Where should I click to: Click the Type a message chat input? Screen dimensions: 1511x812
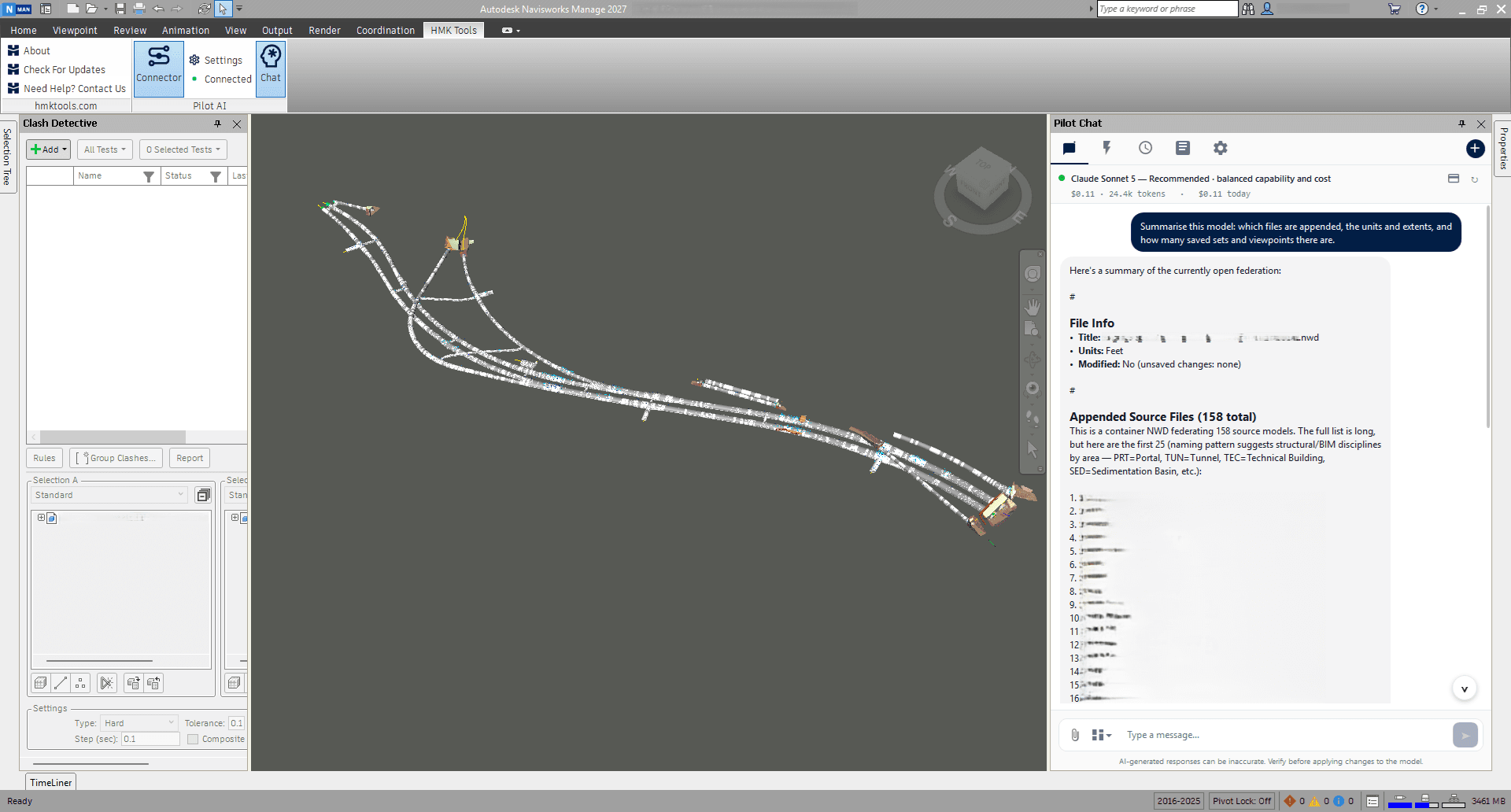coord(1284,735)
